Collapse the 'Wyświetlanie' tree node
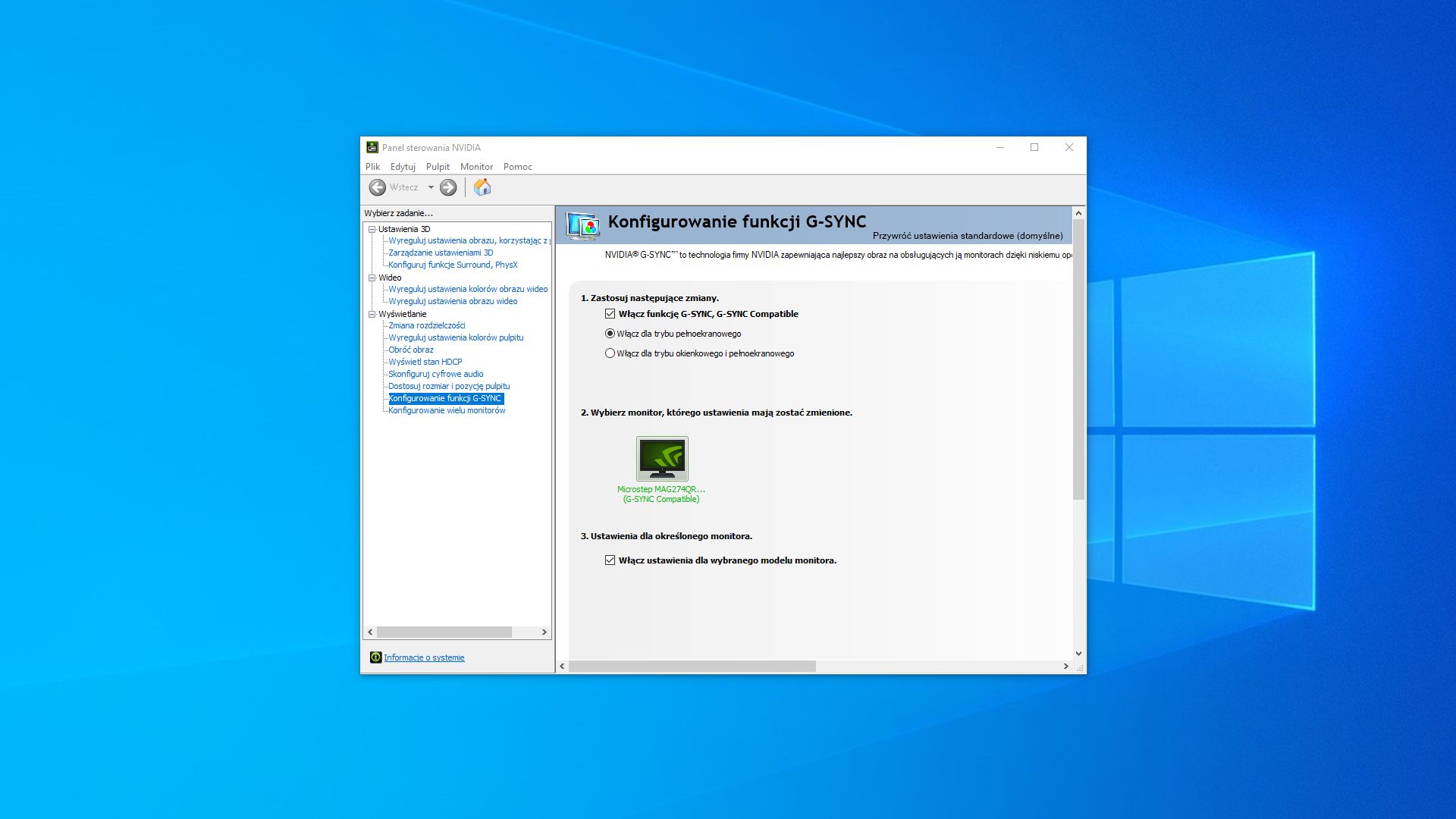This screenshot has height=819, width=1456. tap(372, 314)
